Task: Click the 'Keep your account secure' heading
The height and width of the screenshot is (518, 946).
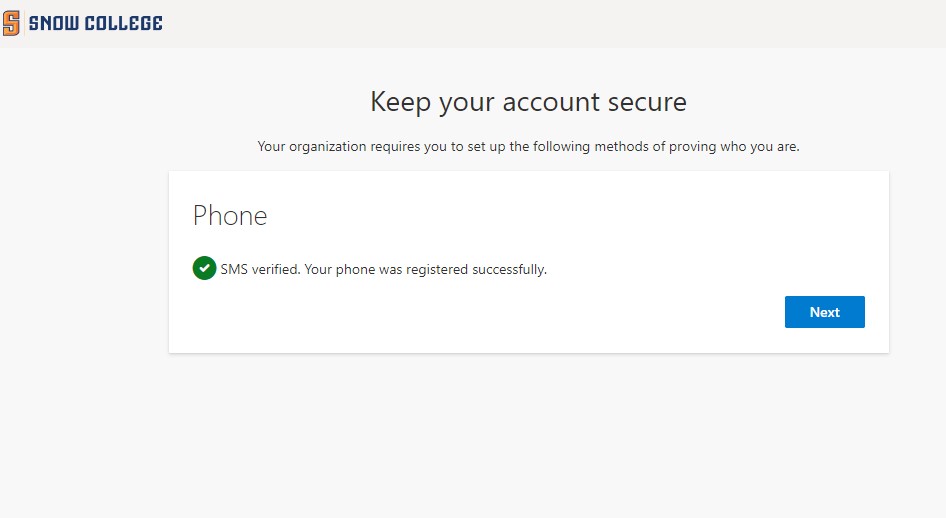Action: point(528,102)
